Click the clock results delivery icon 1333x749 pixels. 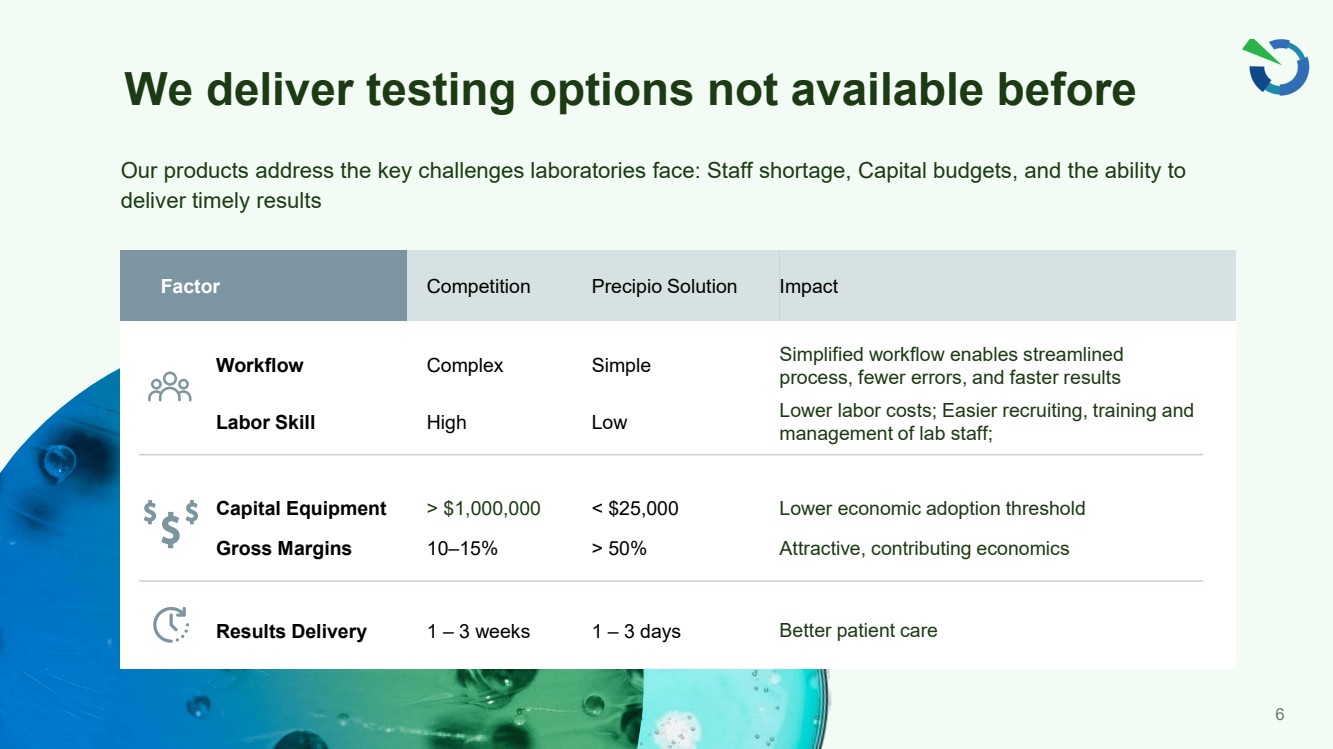171,624
